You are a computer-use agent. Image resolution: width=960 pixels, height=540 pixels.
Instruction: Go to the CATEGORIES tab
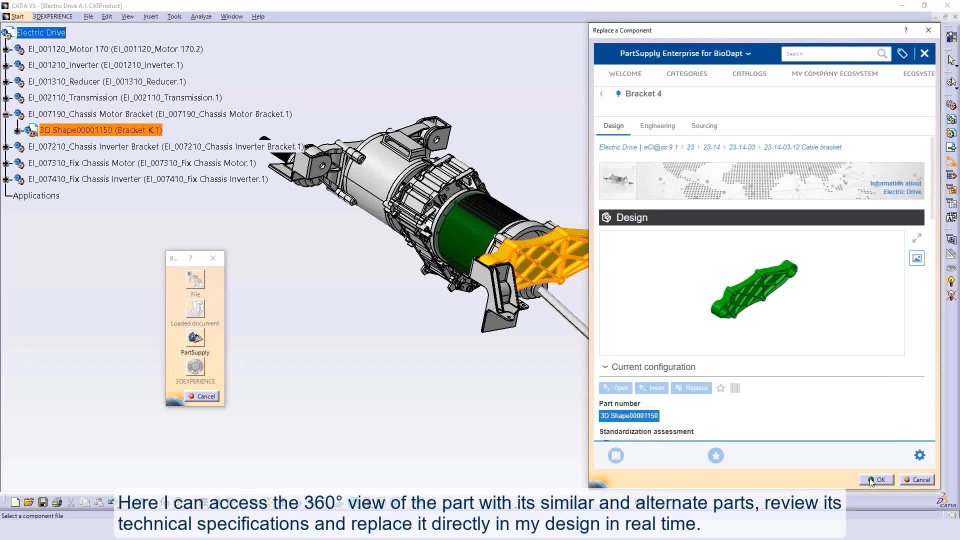pos(687,73)
